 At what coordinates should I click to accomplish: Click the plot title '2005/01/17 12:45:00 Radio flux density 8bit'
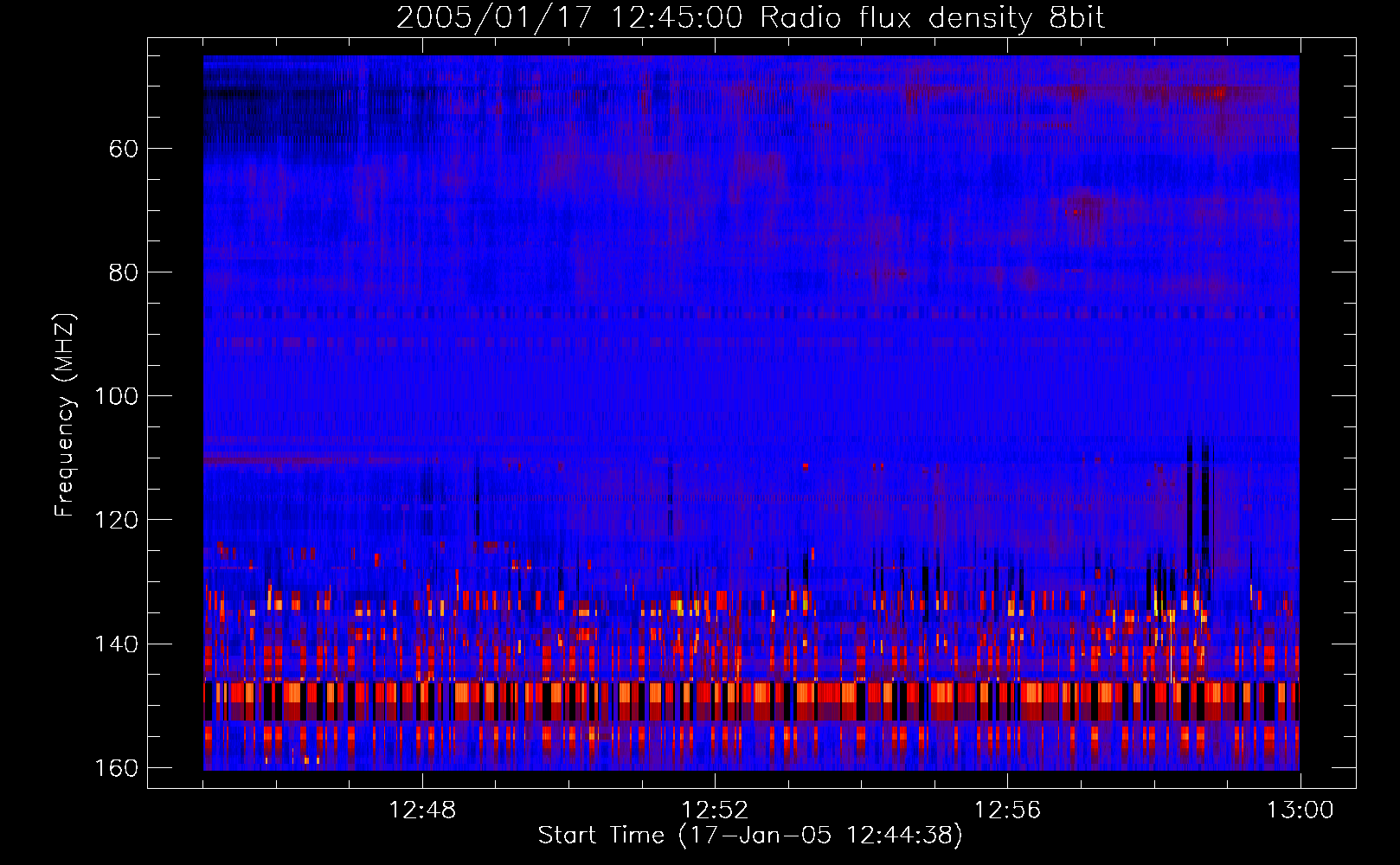750,18
